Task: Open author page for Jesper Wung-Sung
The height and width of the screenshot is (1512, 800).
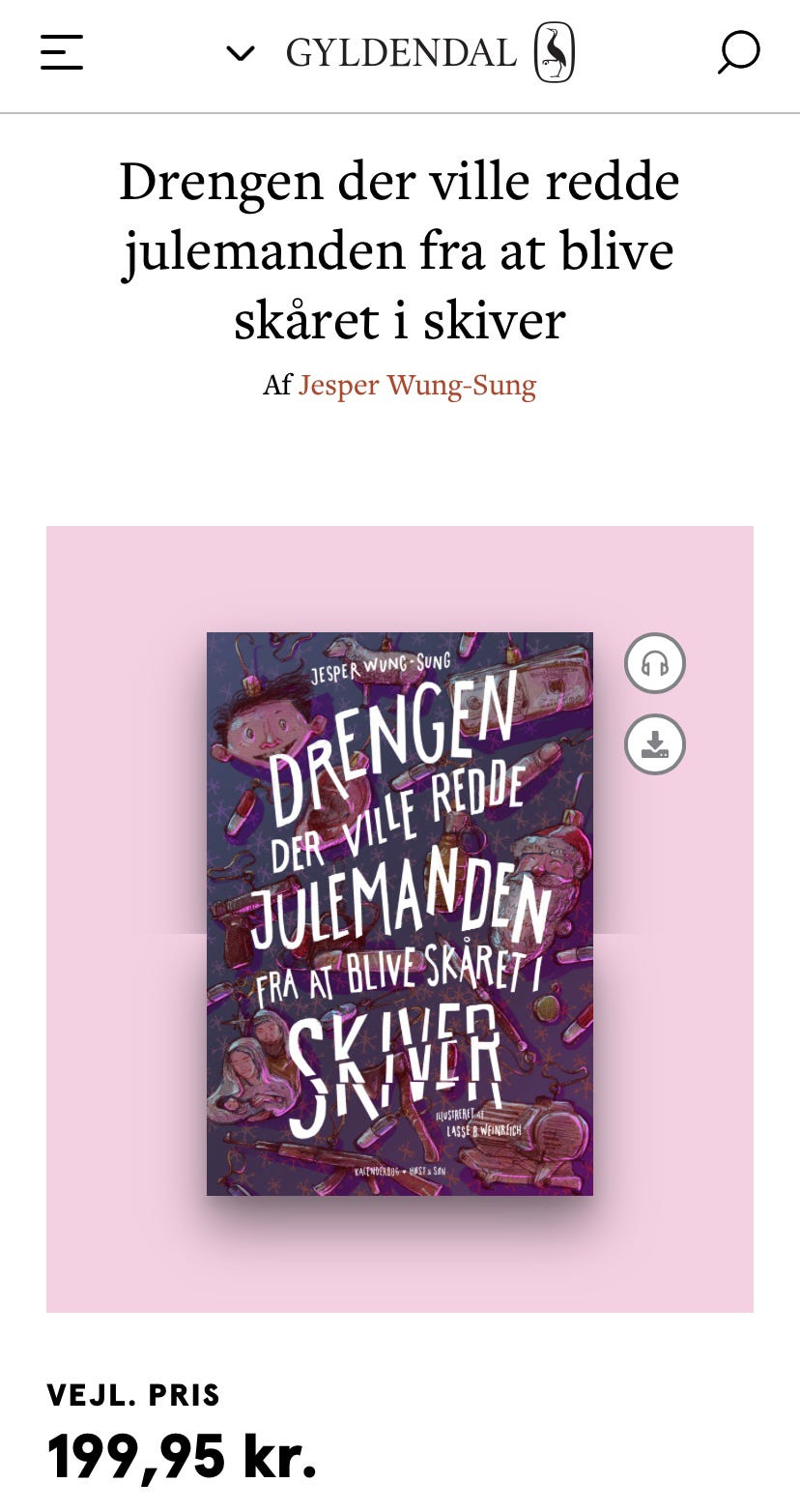Action: tap(417, 385)
